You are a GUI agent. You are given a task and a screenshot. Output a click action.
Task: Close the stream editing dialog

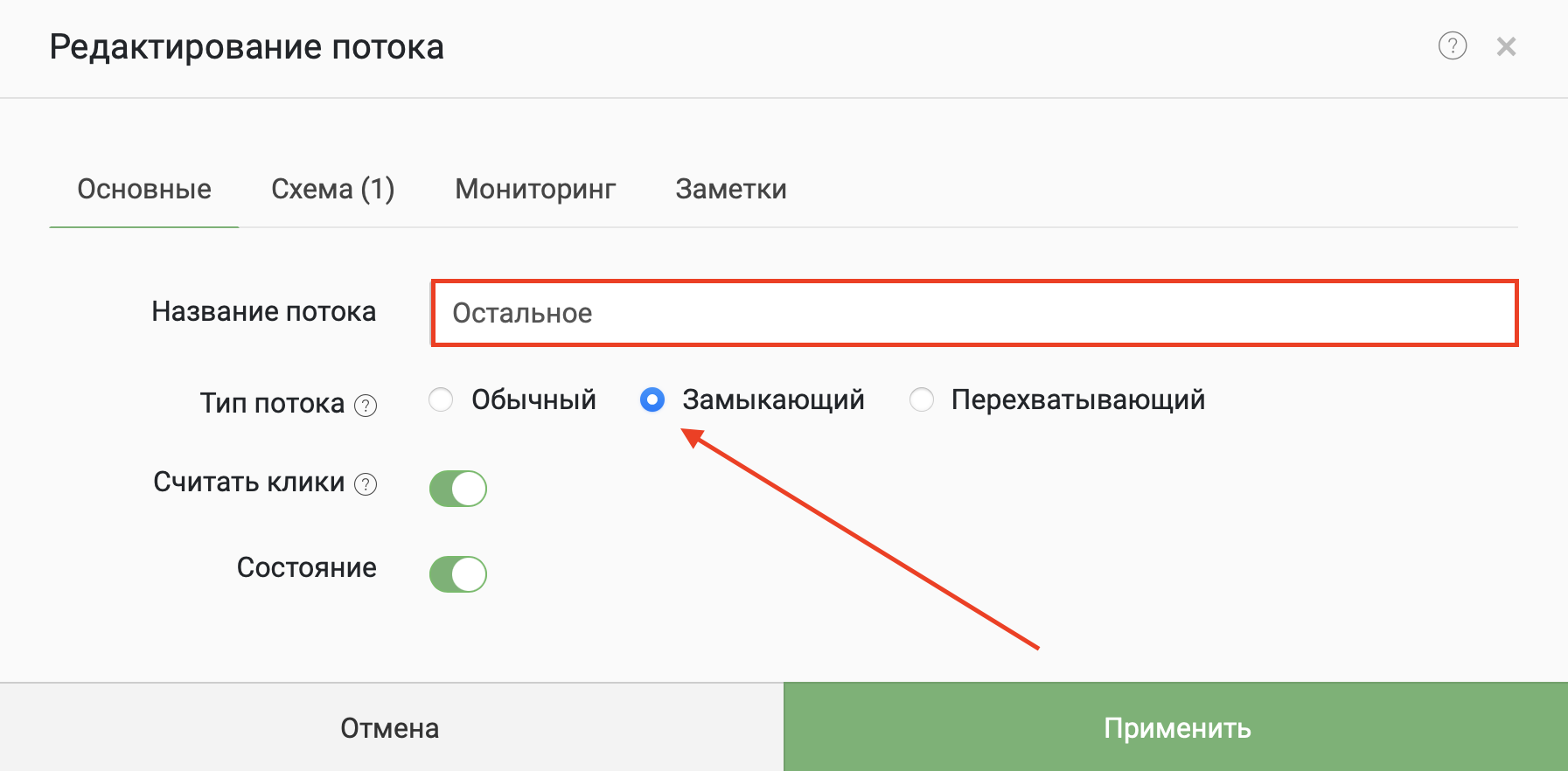(x=1506, y=46)
